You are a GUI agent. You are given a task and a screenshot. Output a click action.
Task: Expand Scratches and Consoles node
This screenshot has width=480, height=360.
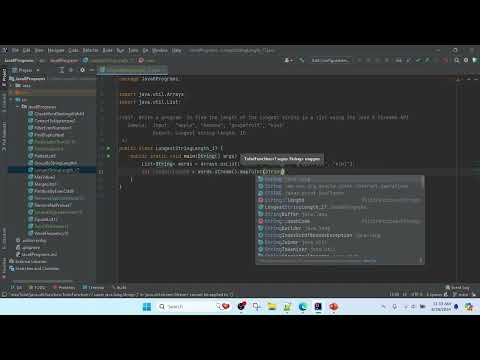tap(35, 268)
